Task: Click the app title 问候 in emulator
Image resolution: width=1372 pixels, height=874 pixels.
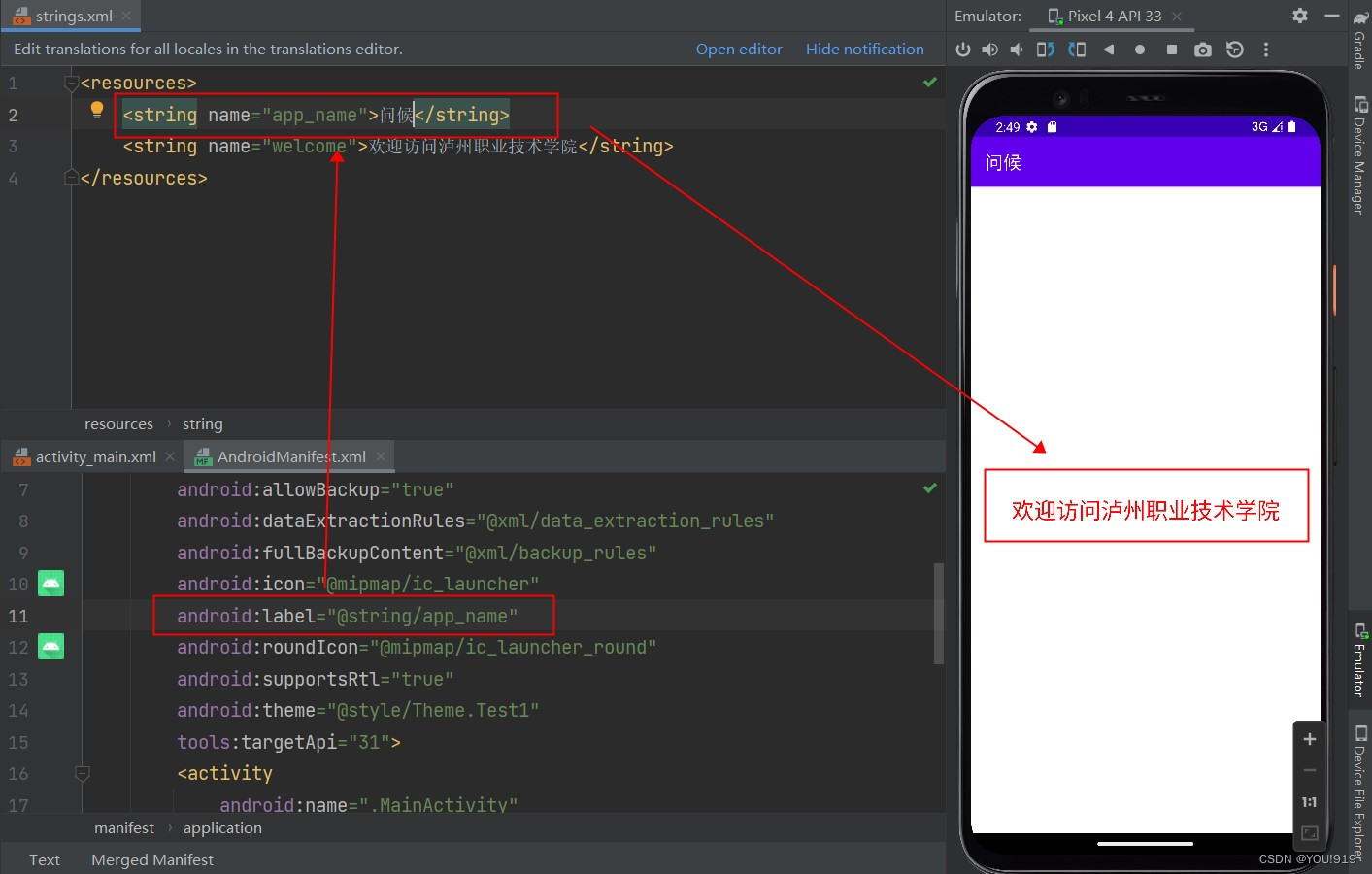Action: point(1003,162)
